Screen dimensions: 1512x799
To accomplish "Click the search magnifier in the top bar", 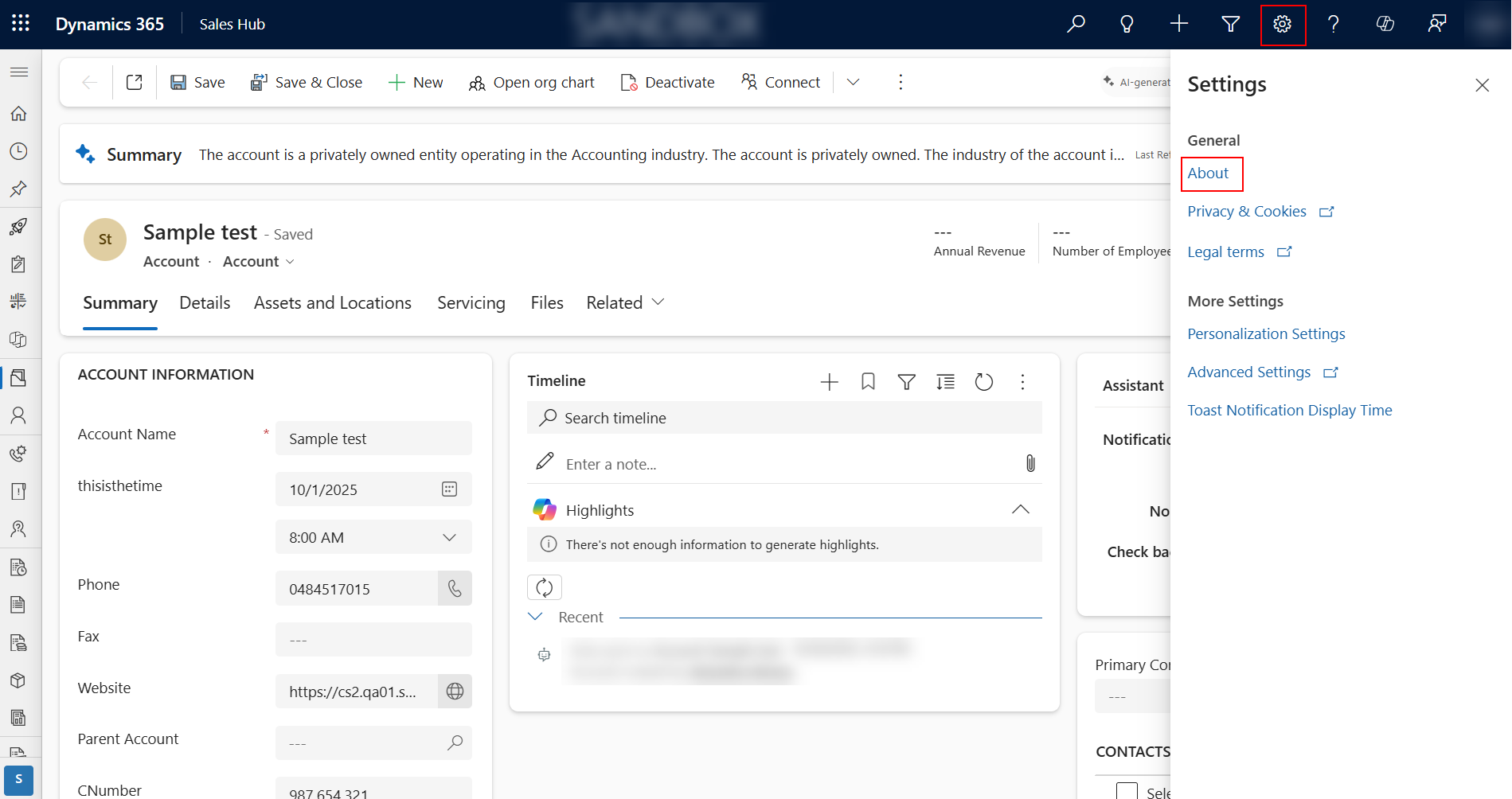I will tap(1076, 24).
